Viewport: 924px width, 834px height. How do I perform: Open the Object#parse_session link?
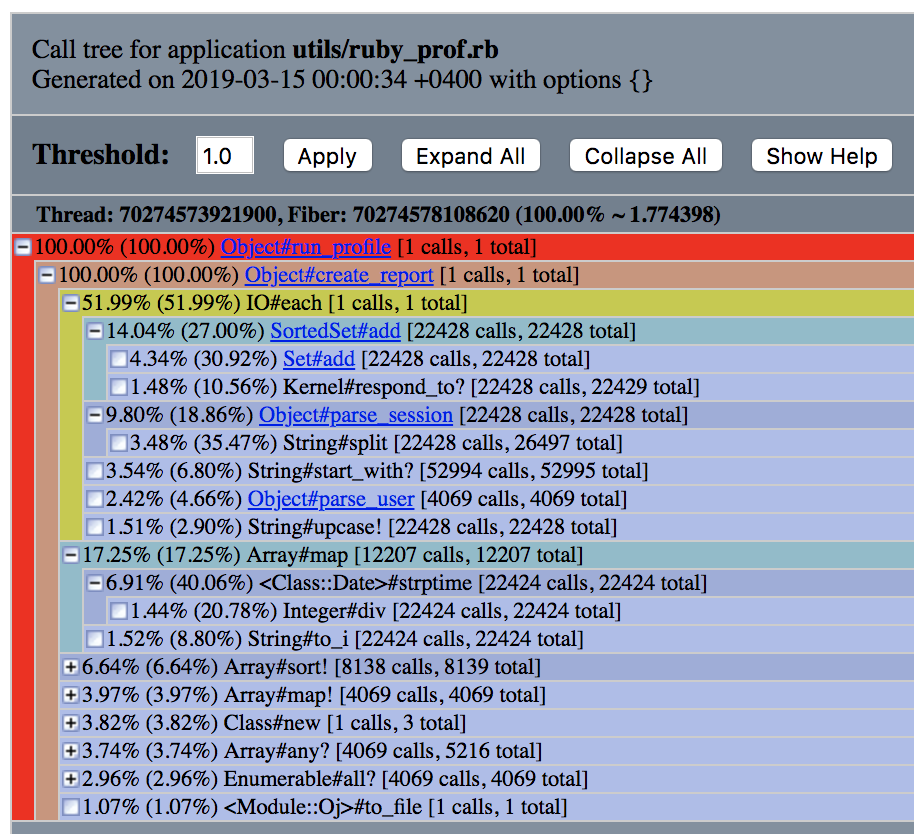point(355,415)
